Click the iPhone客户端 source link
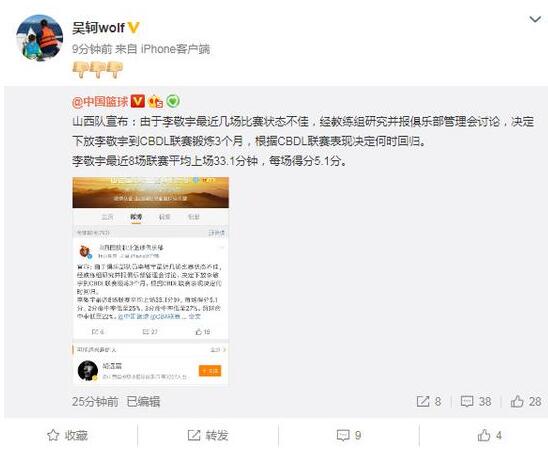Image resolution: width=548 pixels, height=450 pixels. pos(175,49)
